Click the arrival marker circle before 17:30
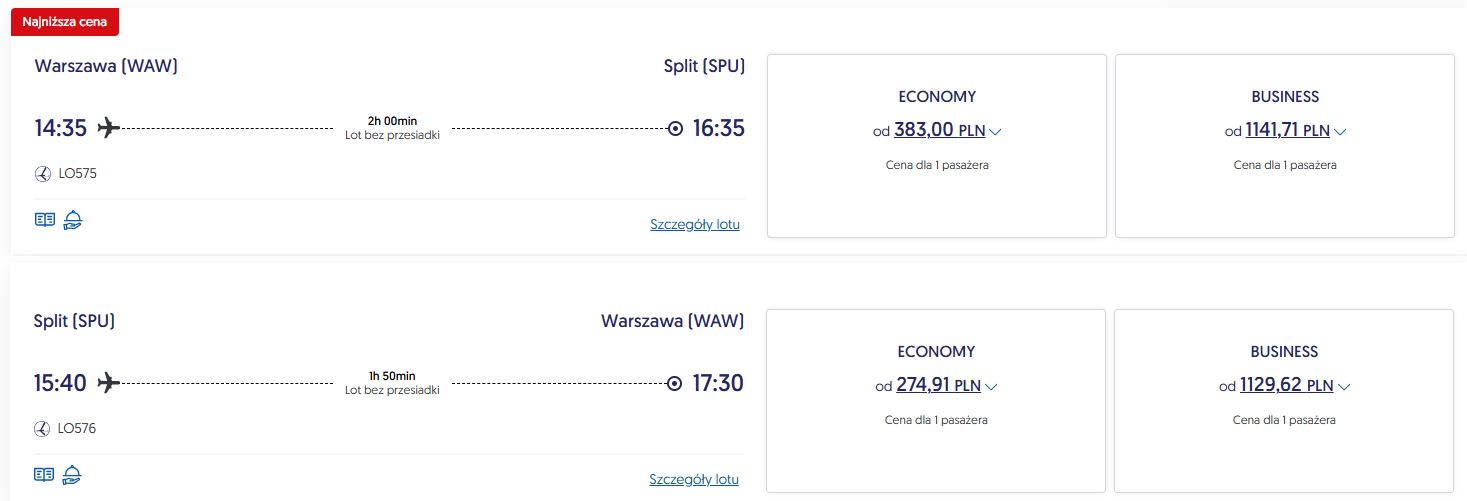1467x501 pixels. pyautogui.click(x=674, y=383)
